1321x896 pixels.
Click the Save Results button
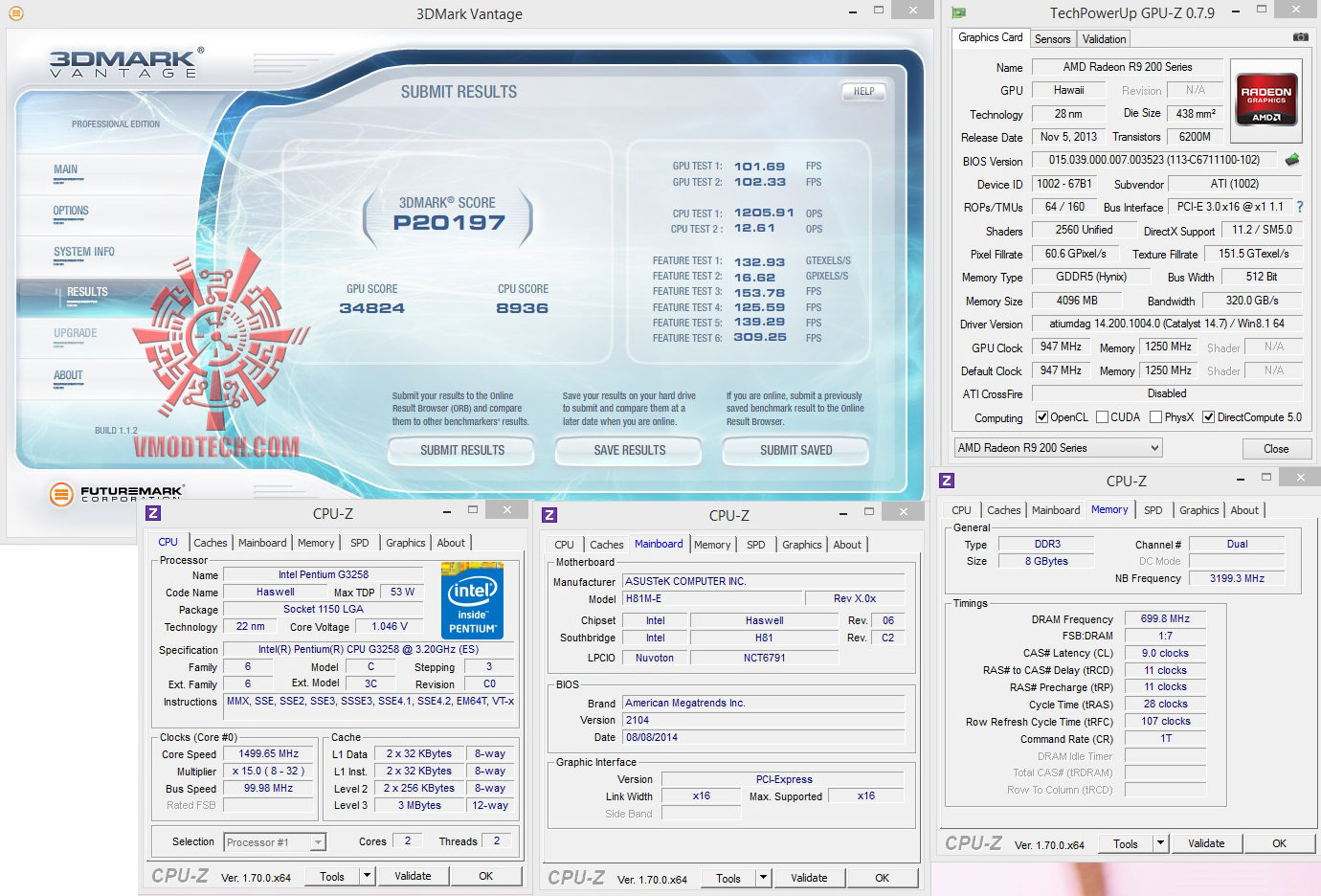point(629,450)
